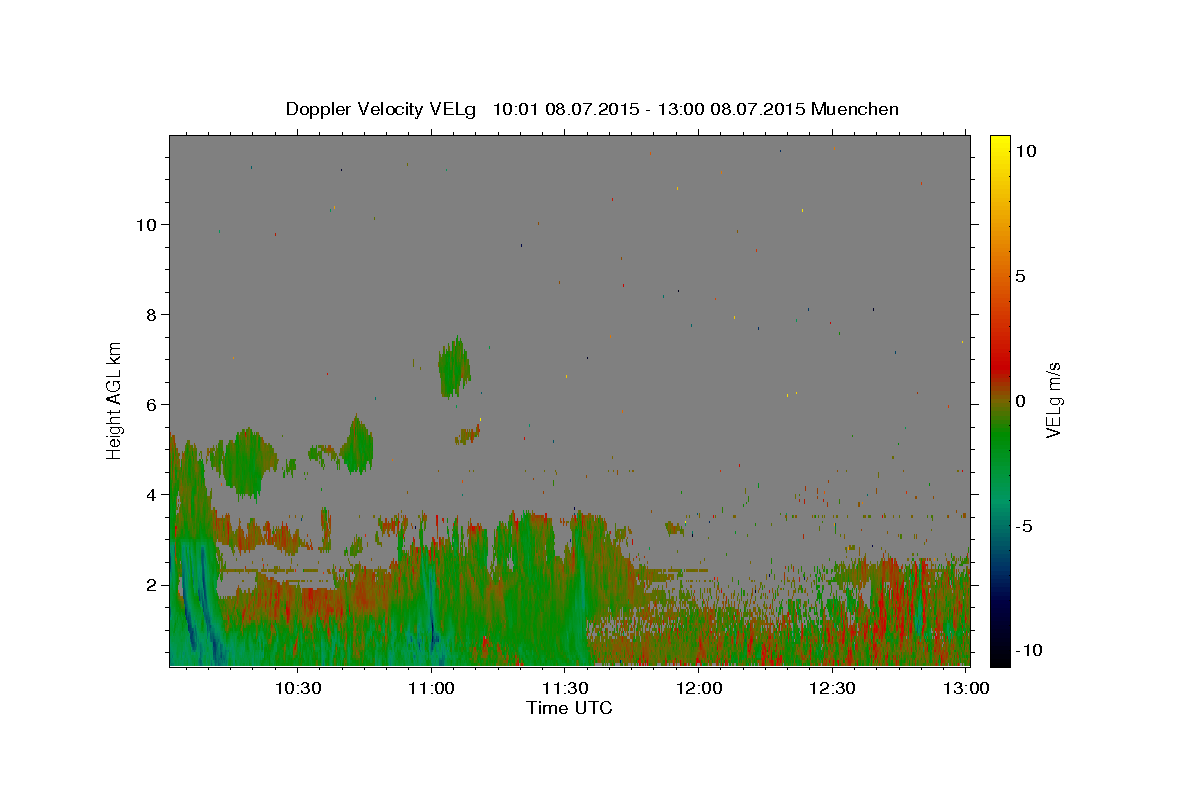Click the colorbar value 5
This screenshot has height=800, width=1200.
[x=1021, y=276]
